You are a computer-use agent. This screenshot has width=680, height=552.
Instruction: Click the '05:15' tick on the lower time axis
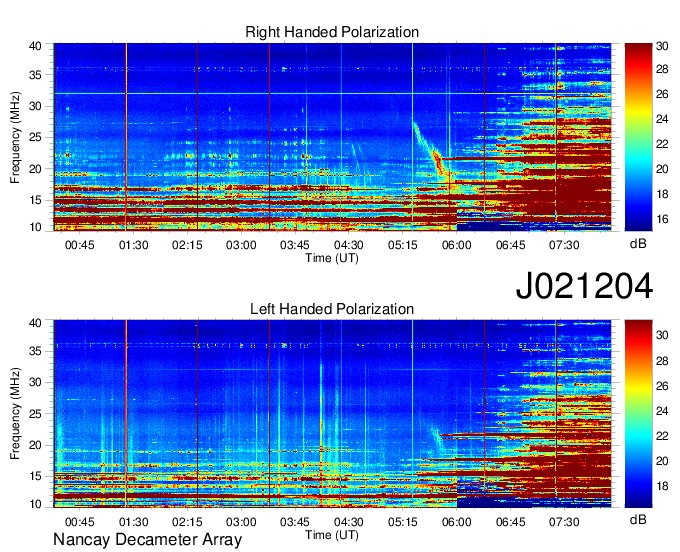[402, 522]
